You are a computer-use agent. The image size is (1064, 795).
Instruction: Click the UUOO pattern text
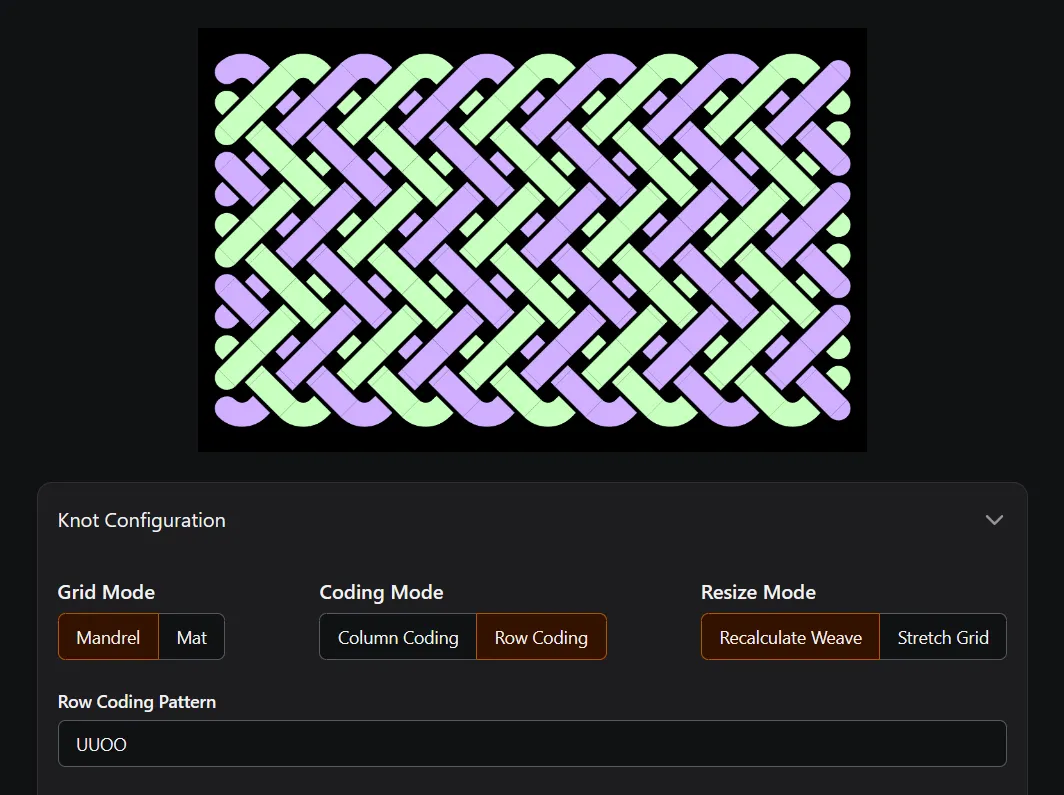pos(102,744)
